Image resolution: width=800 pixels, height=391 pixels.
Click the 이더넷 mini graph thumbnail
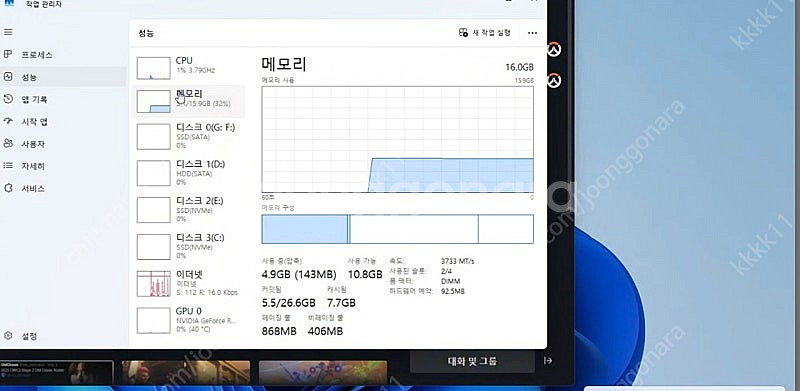[154, 284]
